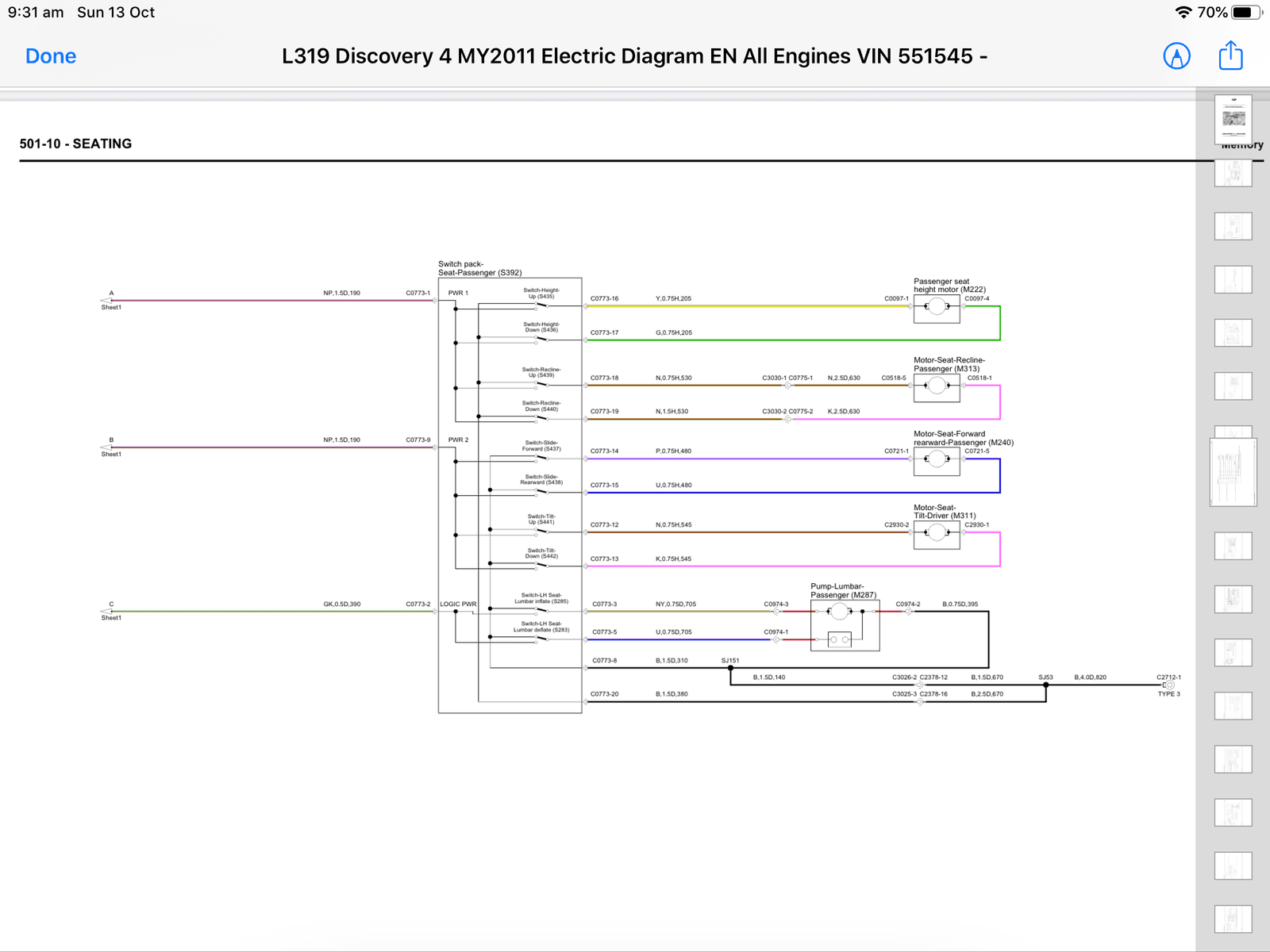This screenshot has width=1270, height=952.
Task: Select the Switch-Height-Down (S436) label
Action: (541, 327)
